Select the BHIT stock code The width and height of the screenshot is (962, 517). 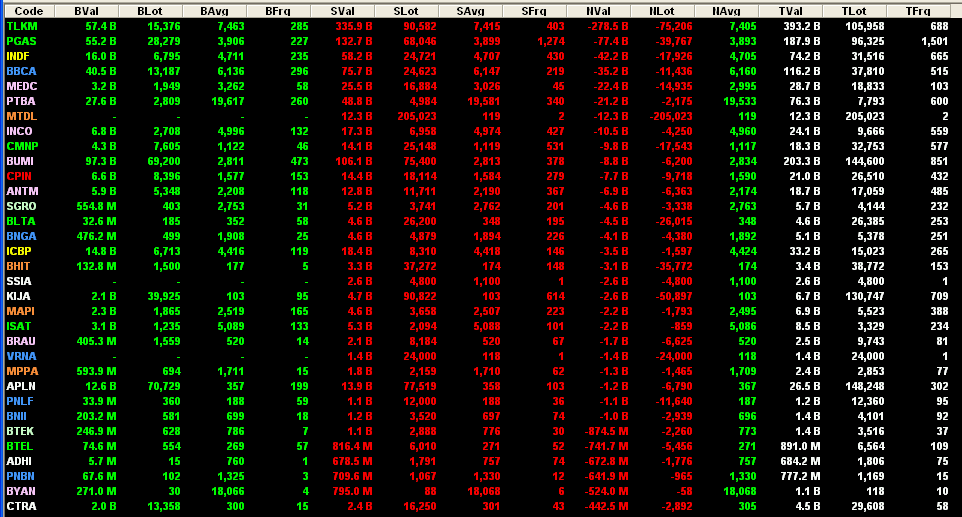(x=18, y=267)
